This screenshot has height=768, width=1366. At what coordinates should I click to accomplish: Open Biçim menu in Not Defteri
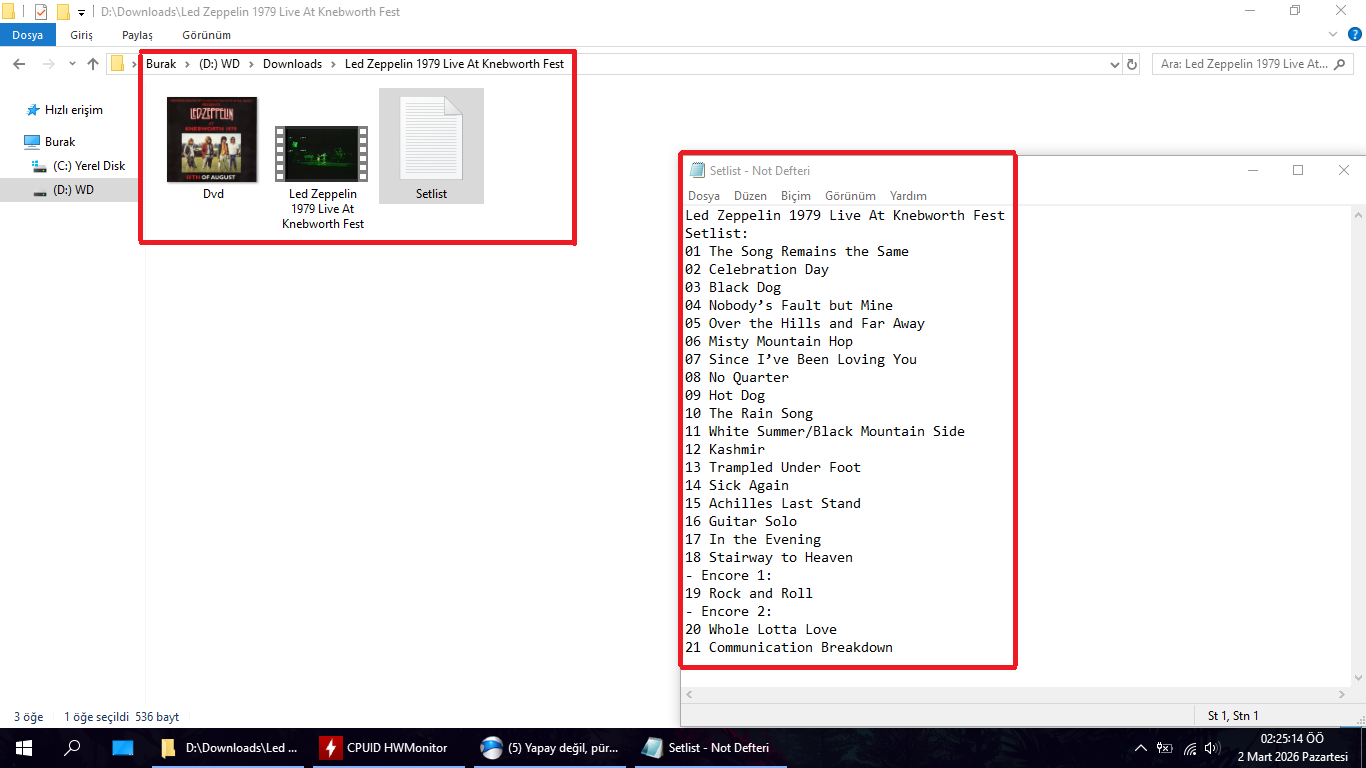(796, 196)
